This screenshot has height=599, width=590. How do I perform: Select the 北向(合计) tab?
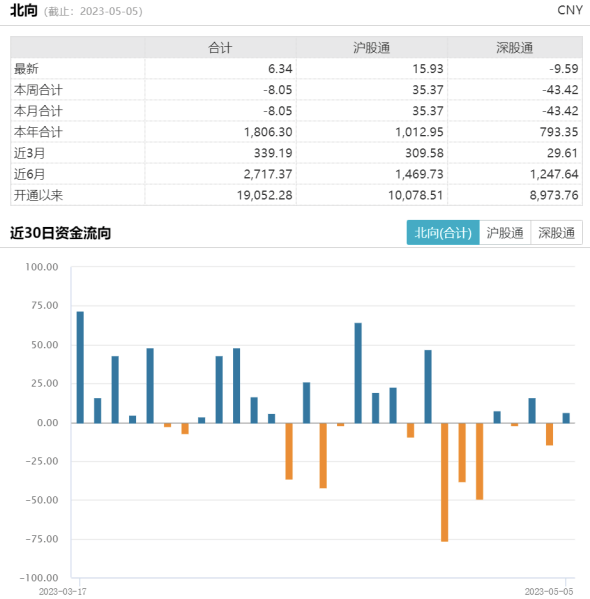[443, 233]
